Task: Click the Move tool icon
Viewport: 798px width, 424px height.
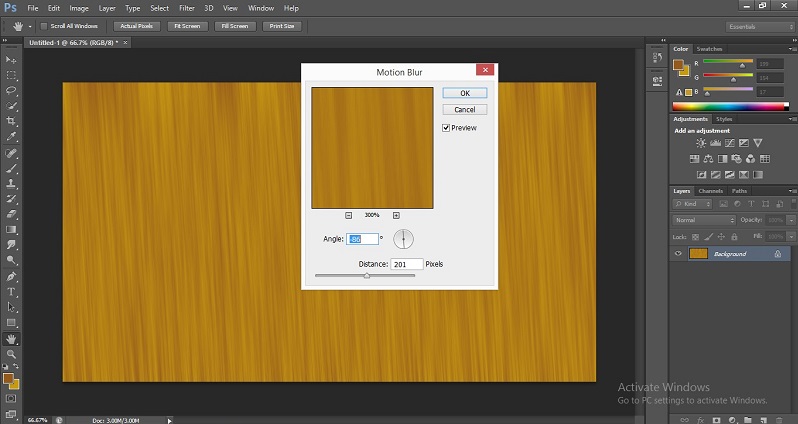Action: tap(11, 59)
